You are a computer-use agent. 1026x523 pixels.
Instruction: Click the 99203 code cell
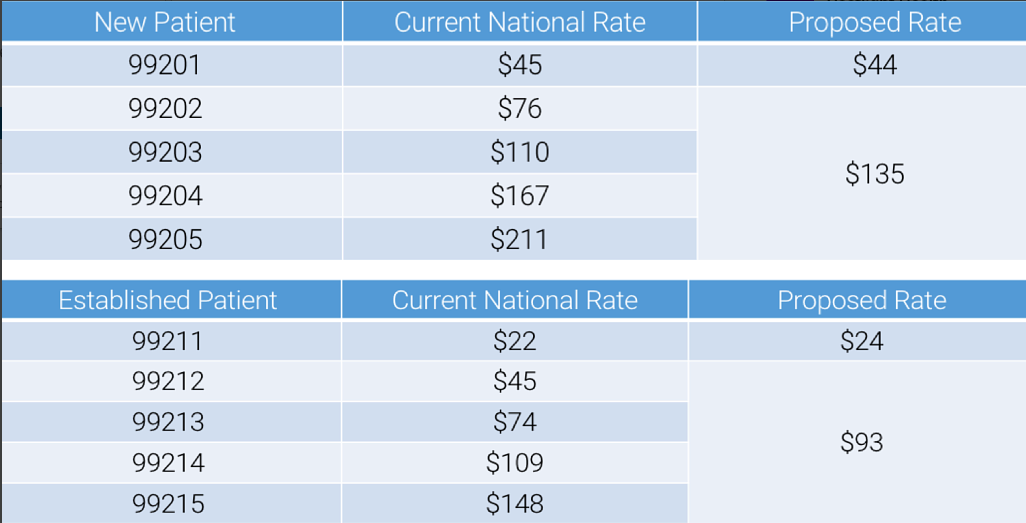(165, 152)
